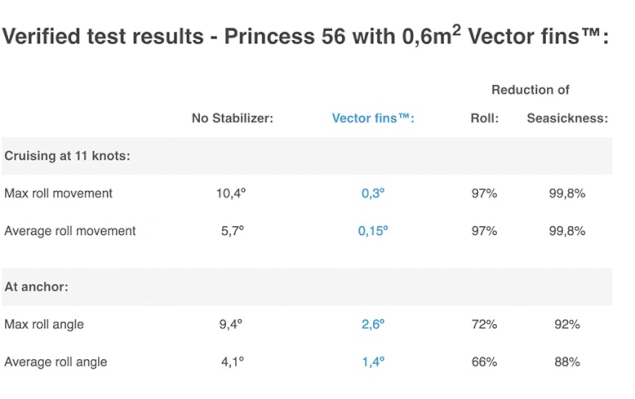635x399 pixels.
Task: Click the blue 'Vector fins™:' column header
Action: [x=373, y=118]
